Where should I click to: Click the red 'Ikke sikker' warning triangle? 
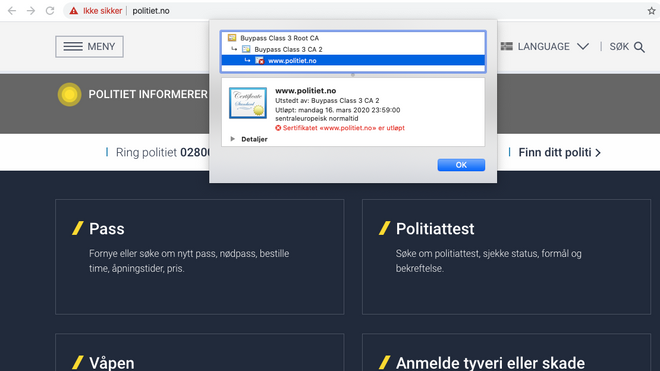(74, 11)
